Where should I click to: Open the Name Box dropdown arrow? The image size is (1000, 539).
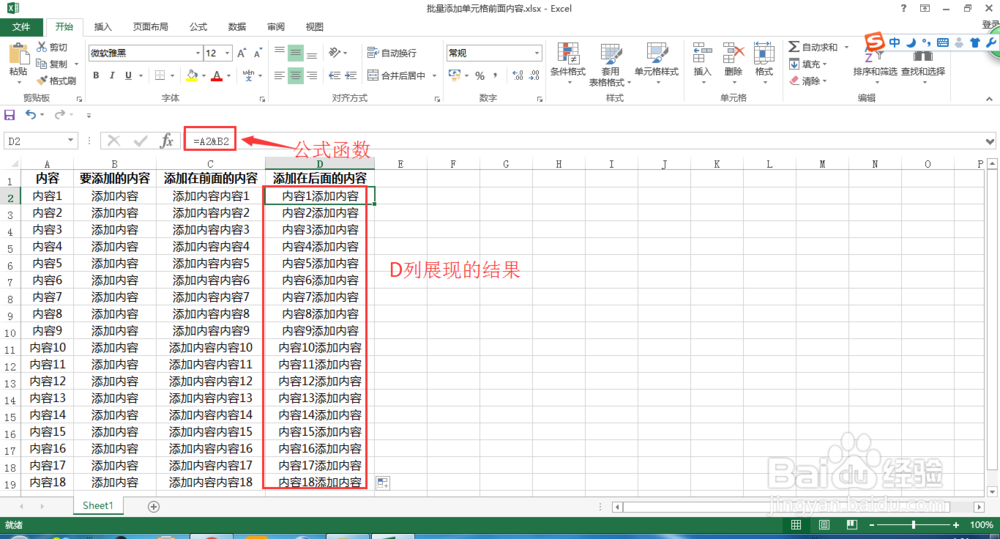click(70, 140)
